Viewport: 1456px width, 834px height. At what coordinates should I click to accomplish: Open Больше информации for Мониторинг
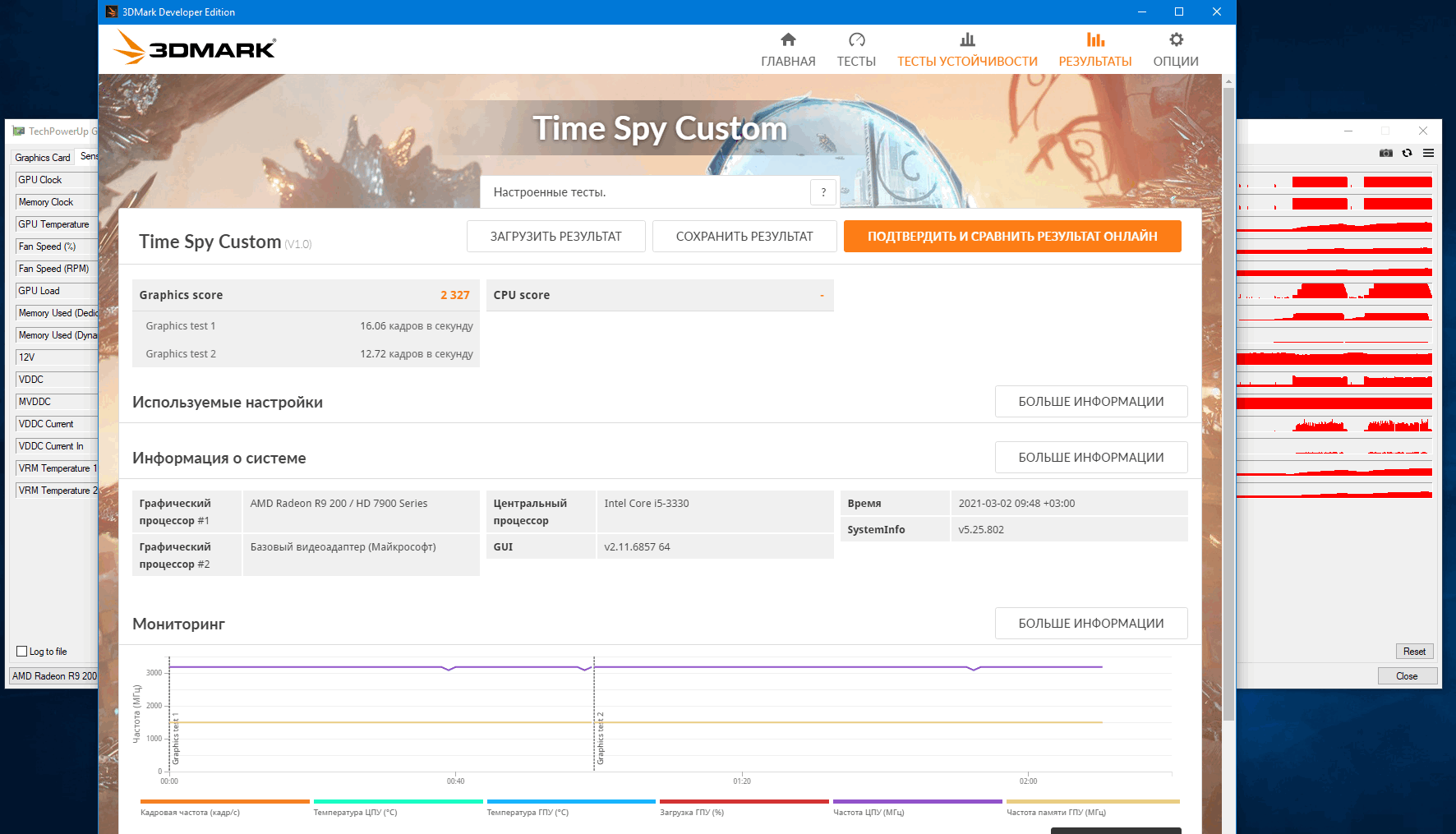click(x=1091, y=624)
